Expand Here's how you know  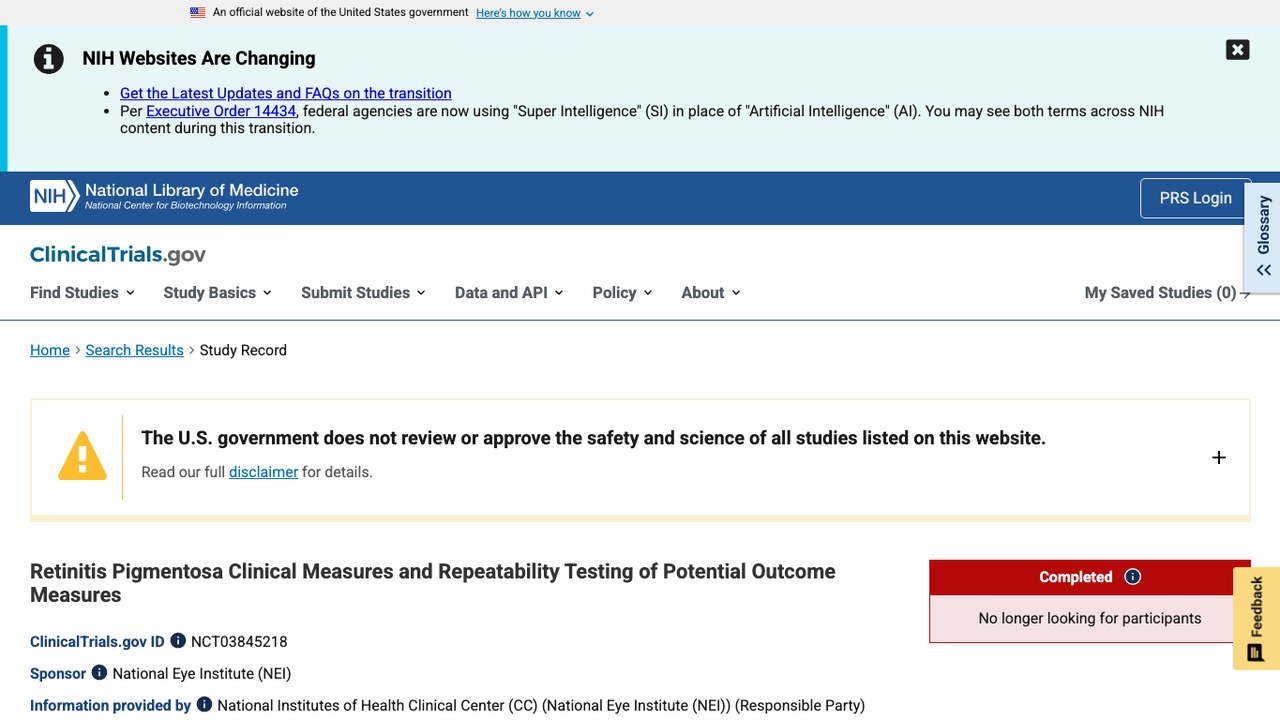(535, 13)
